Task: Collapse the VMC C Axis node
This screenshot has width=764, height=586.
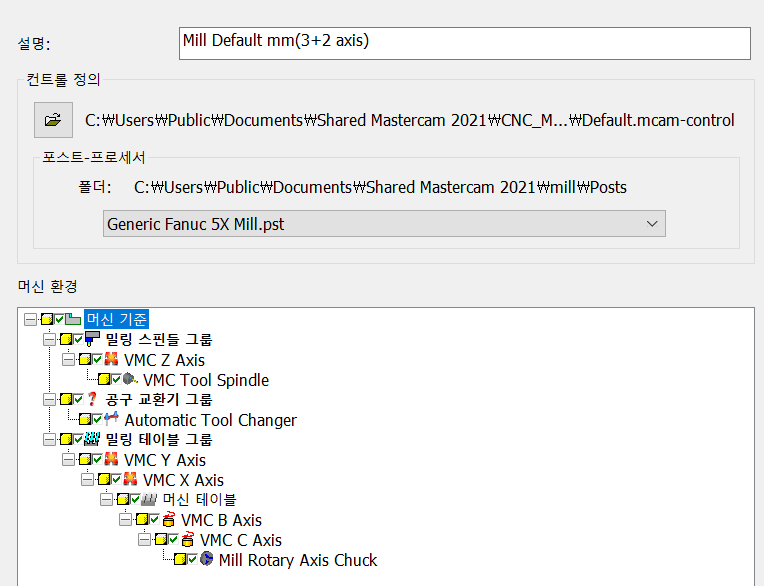Action: point(144,539)
